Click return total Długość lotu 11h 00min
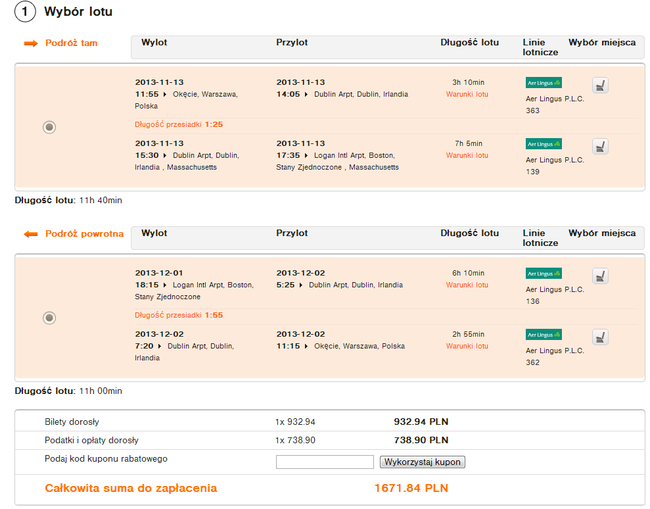The image size is (650, 509). pos(68,391)
